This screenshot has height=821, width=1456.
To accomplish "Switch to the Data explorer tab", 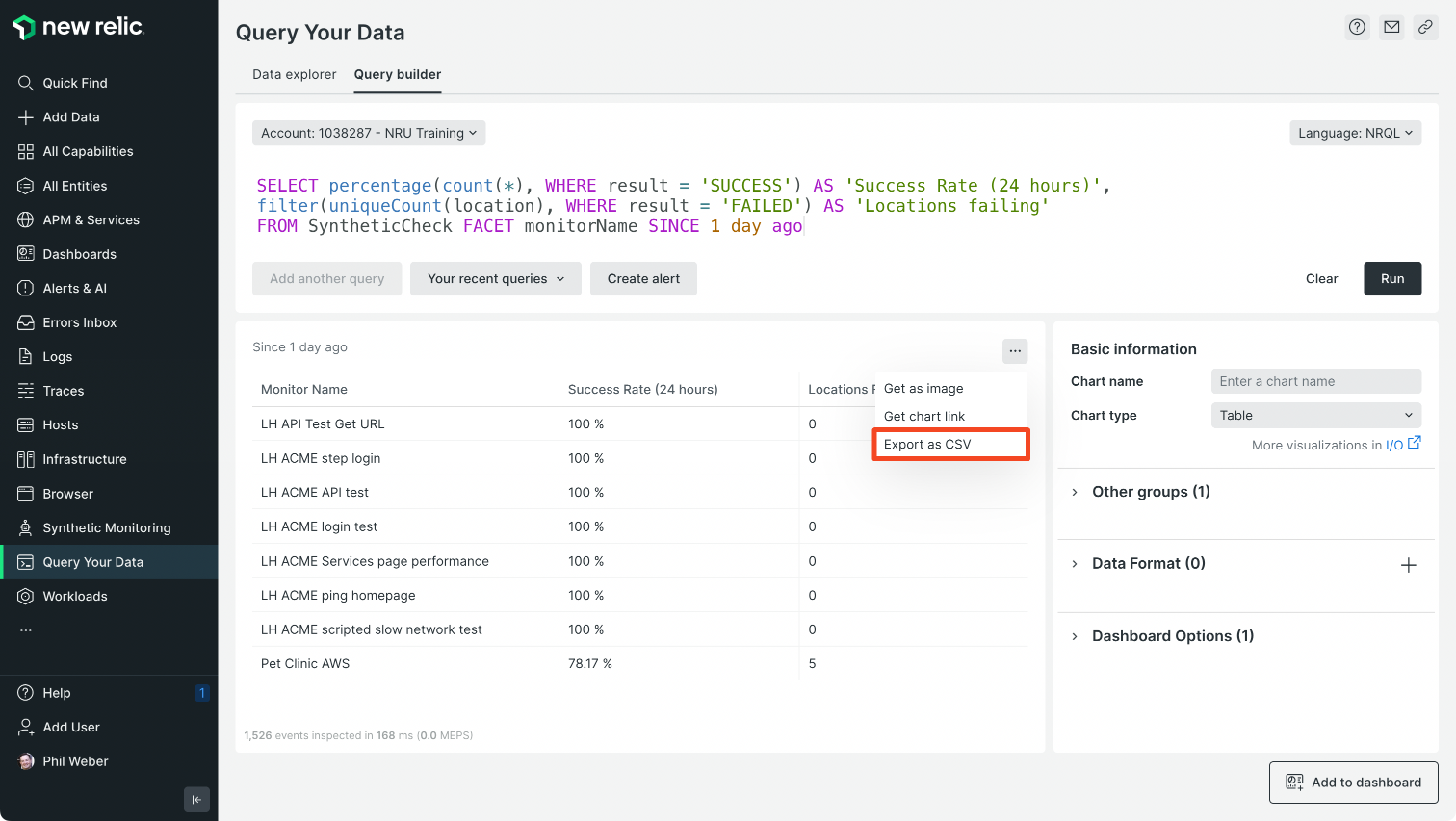I will 295,74.
